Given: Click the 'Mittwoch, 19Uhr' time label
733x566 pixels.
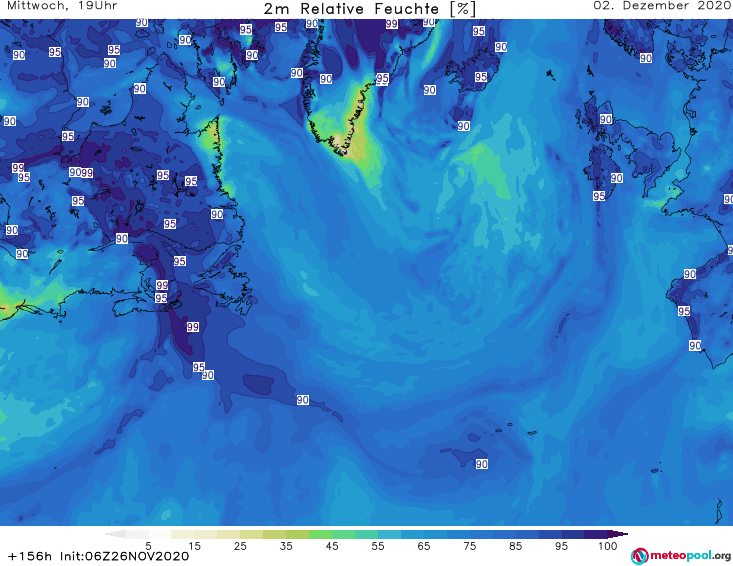Looking at the screenshot, I should click(62, 6).
